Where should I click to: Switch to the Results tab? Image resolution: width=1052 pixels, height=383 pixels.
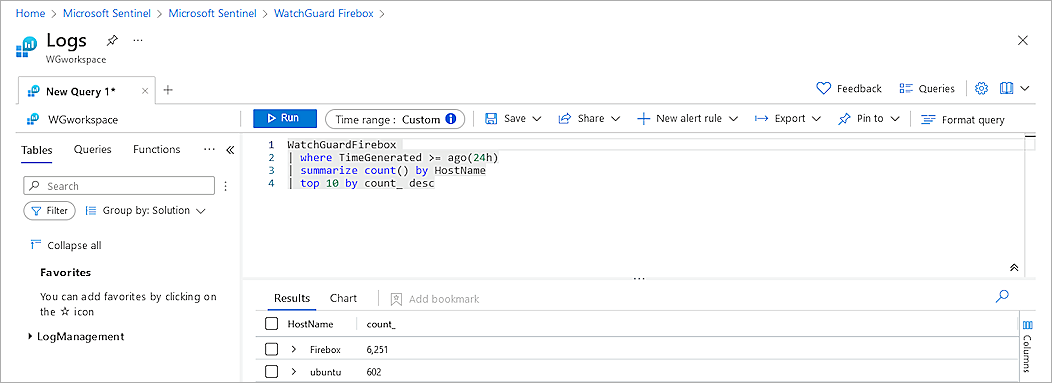coord(293,298)
